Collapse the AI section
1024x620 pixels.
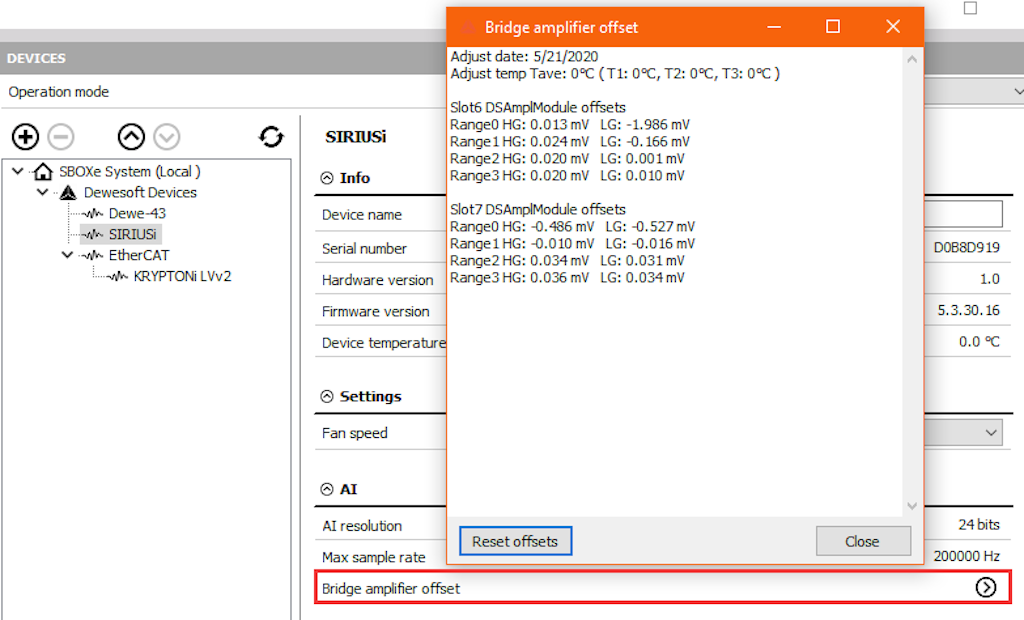(x=327, y=489)
